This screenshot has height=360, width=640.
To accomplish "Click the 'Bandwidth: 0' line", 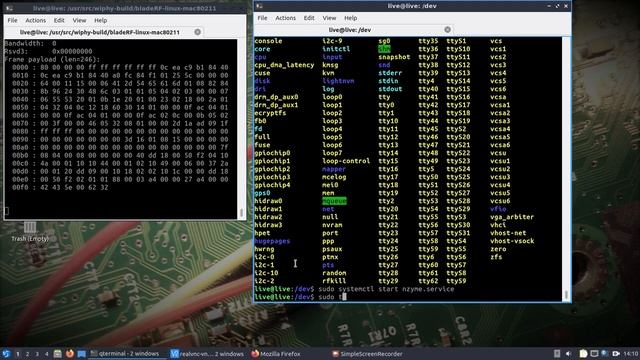I will tap(30, 43).
